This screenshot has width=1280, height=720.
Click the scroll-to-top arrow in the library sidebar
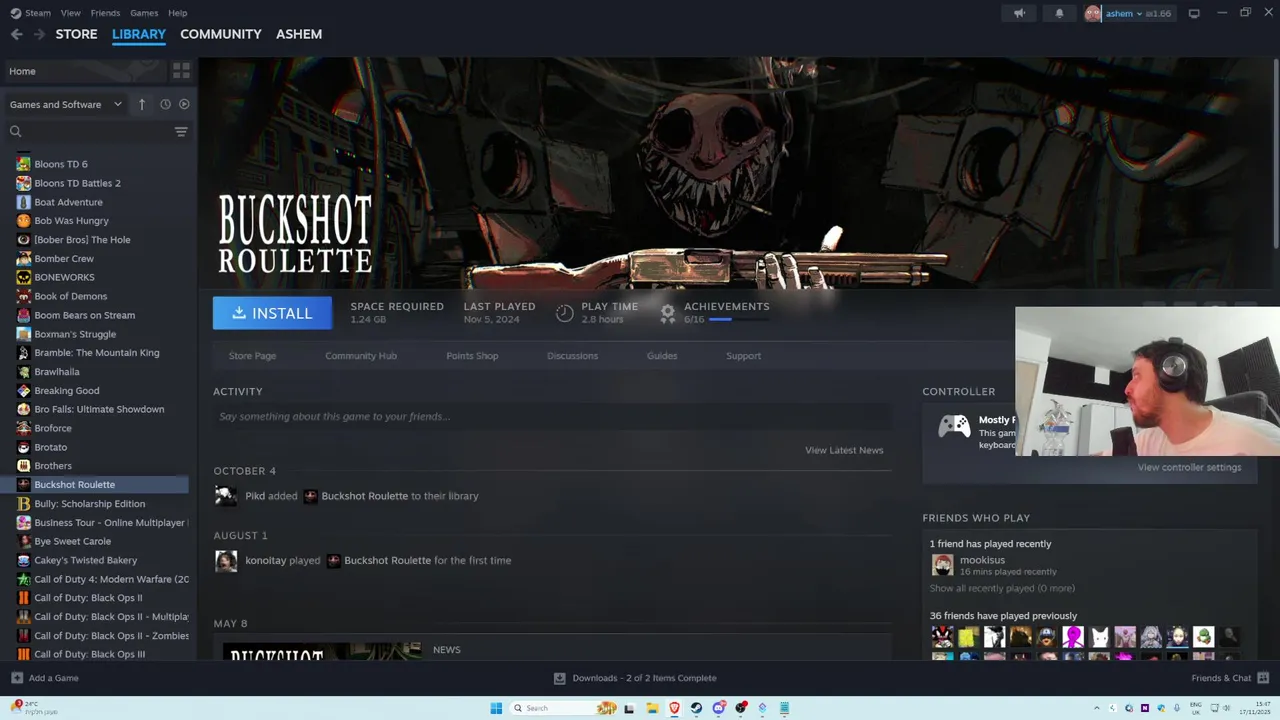coord(142,104)
